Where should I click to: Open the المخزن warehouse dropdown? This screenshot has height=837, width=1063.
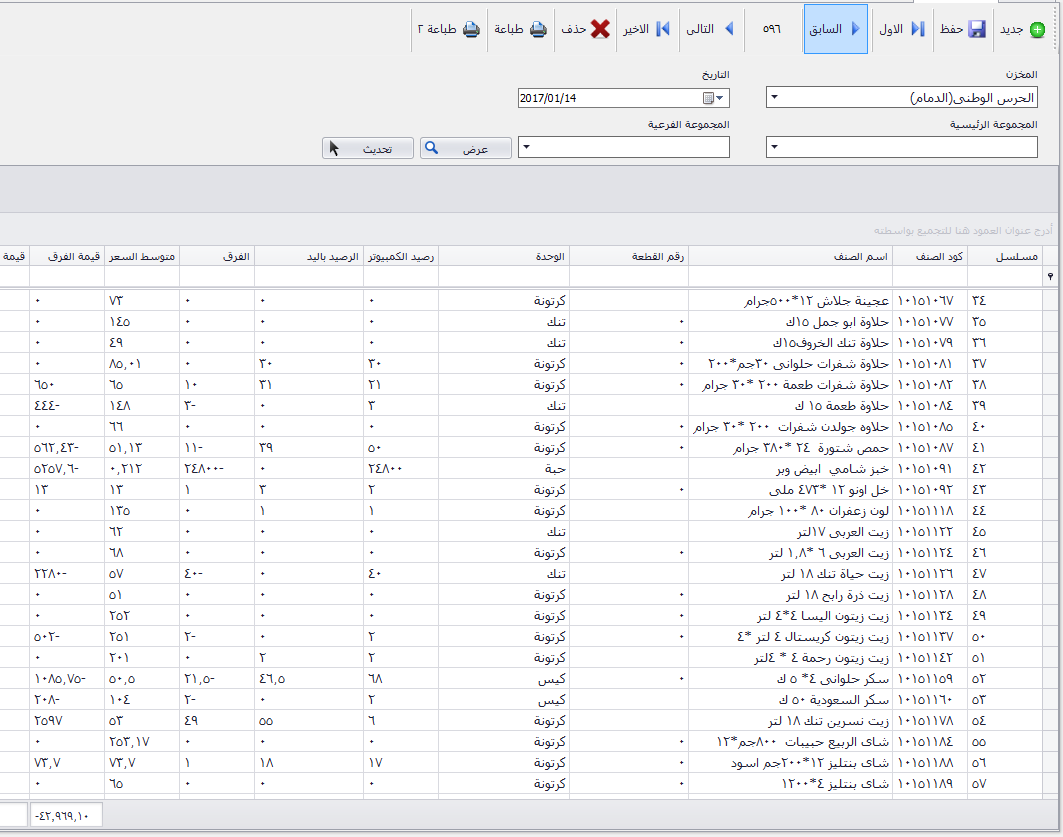(x=776, y=98)
